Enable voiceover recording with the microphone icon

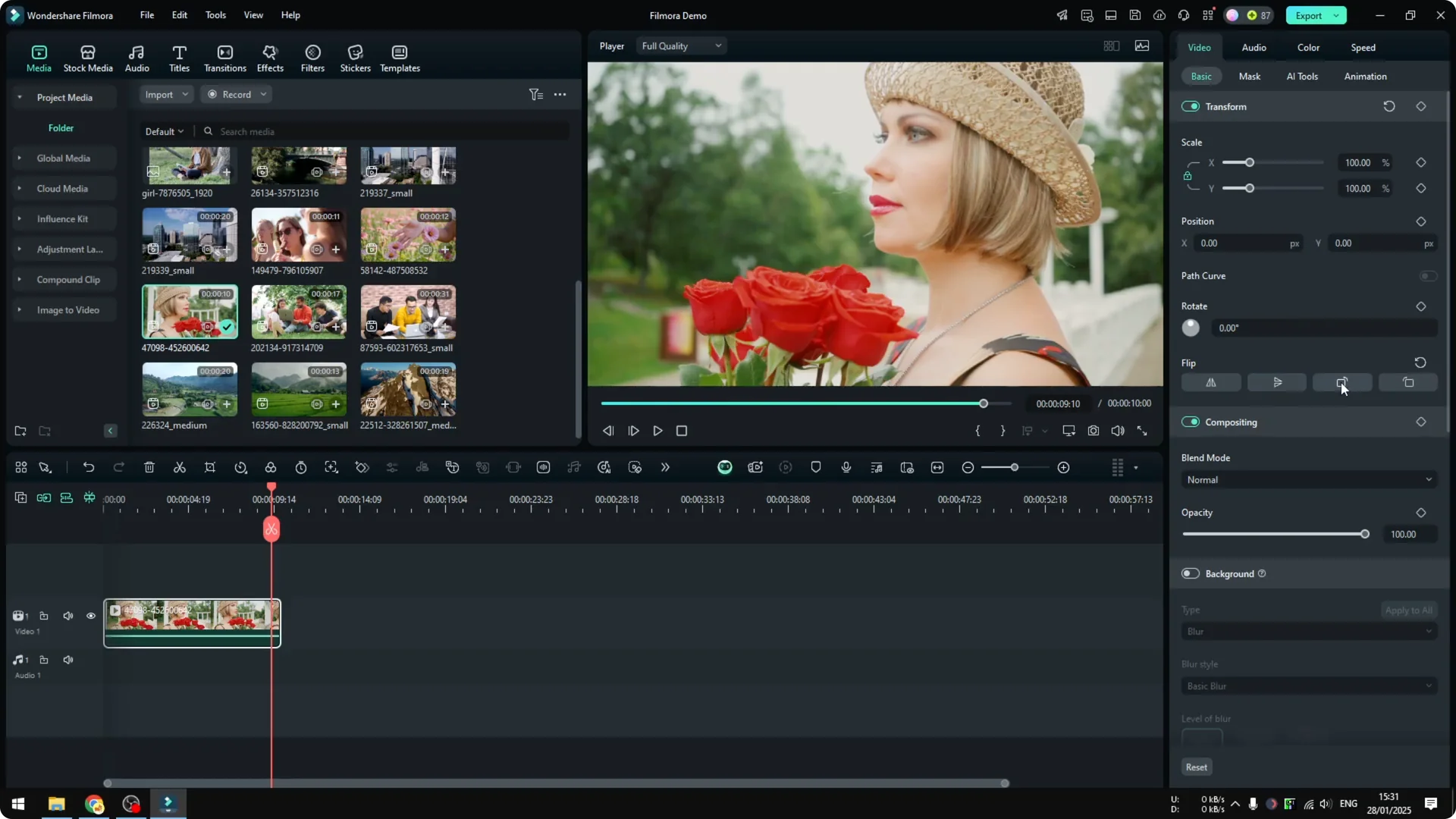[x=845, y=467]
